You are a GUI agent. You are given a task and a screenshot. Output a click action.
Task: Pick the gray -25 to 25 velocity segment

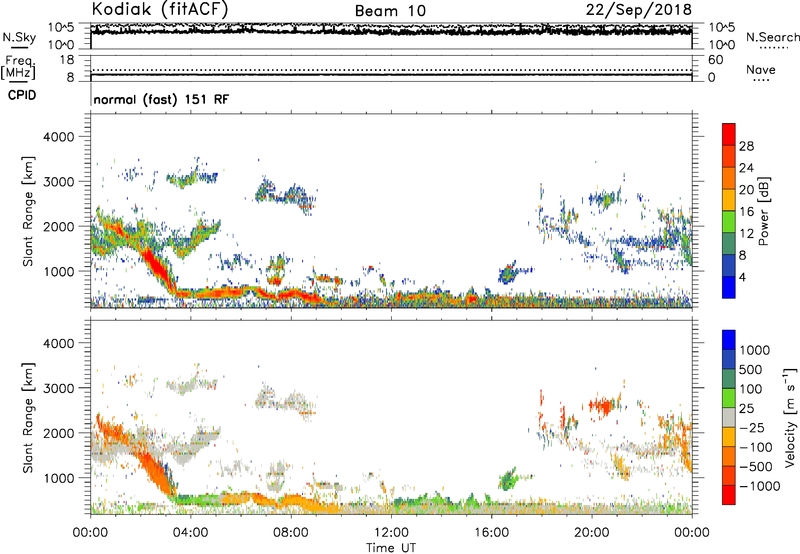coord(729,417)
